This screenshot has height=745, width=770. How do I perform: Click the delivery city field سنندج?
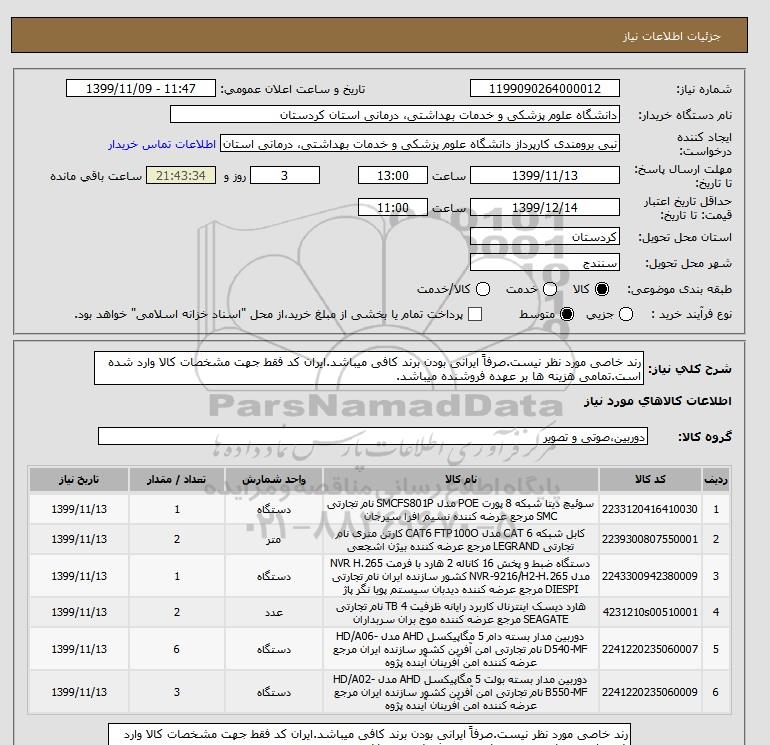click(x=545, y=263)
